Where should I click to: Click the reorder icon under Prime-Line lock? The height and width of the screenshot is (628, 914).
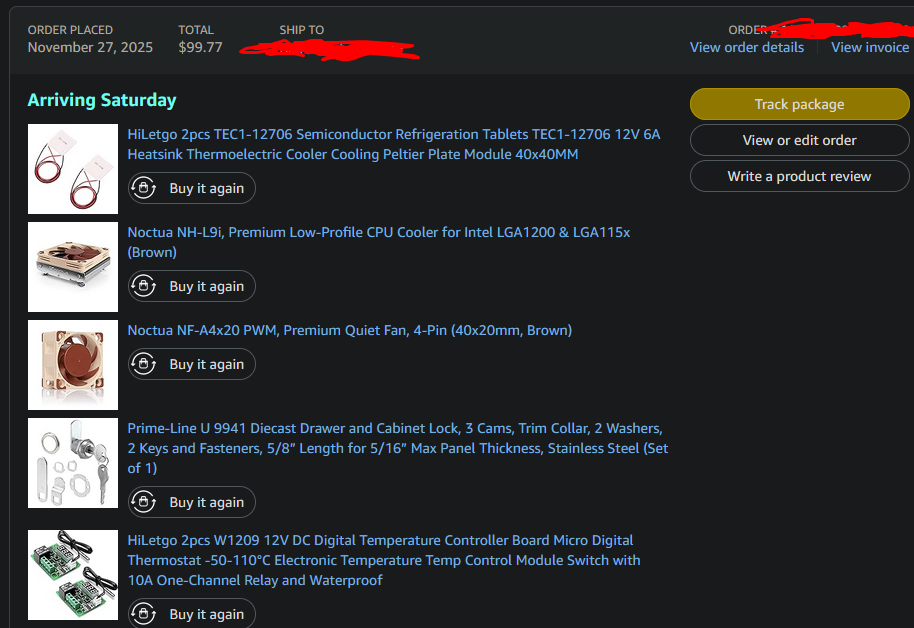[x=143, y=502]
